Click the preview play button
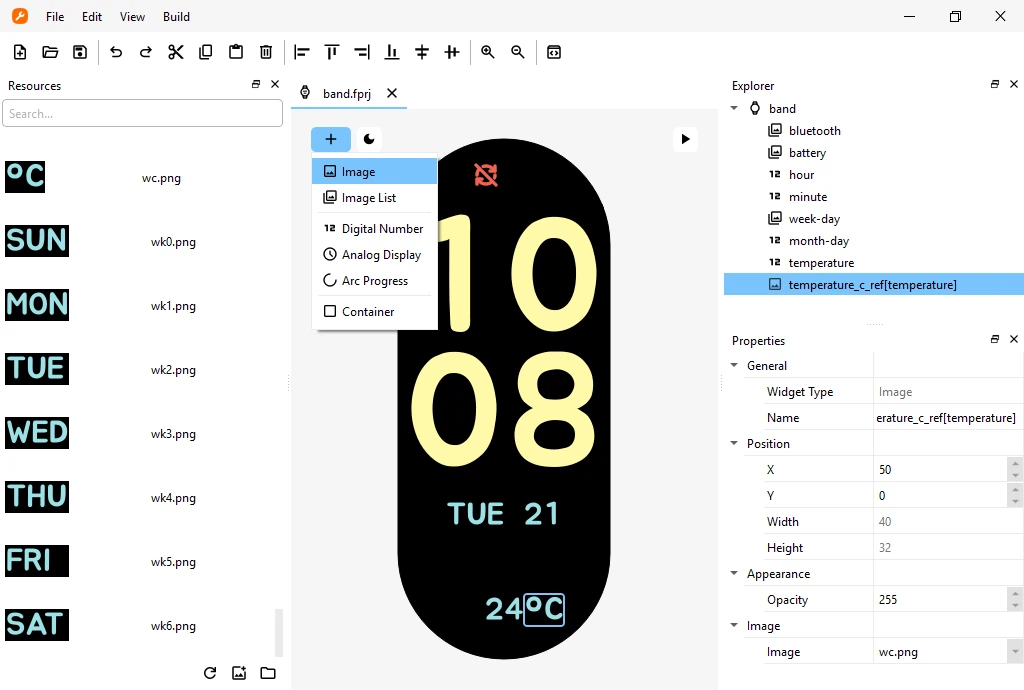 click(x=686, y=139)
